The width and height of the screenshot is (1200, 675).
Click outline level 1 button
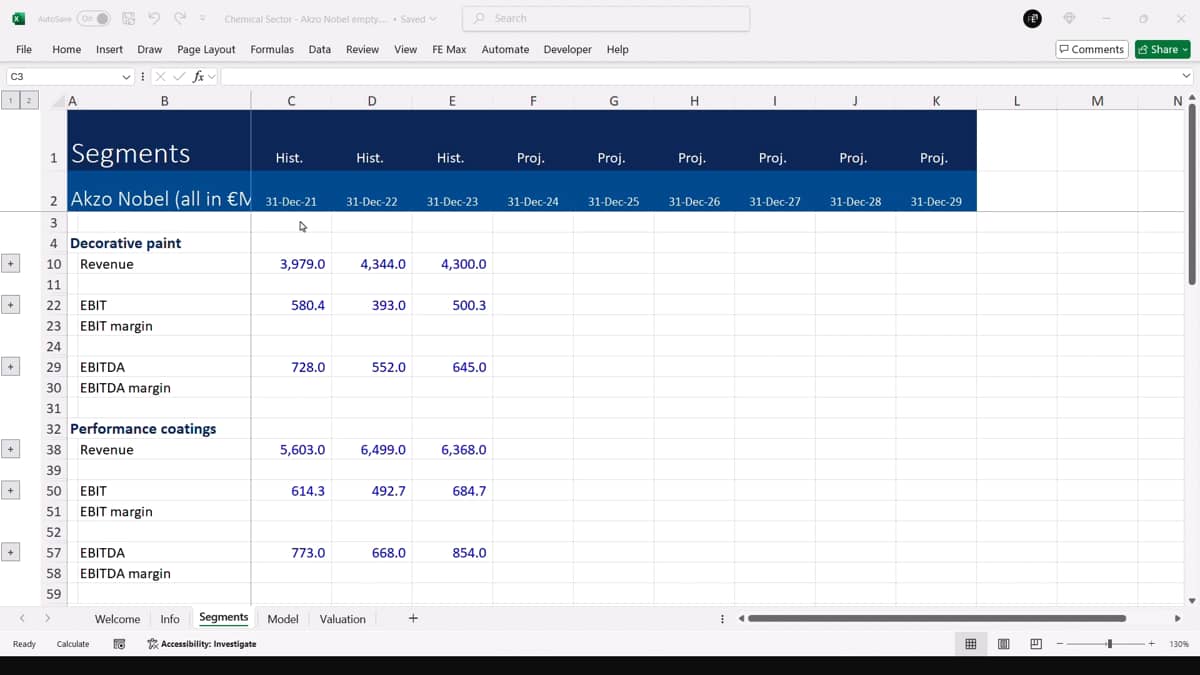tap(11, 100)
